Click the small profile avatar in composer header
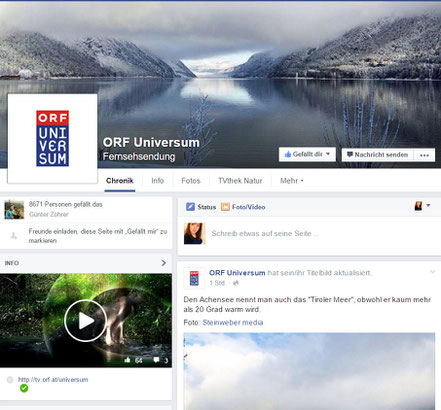This screenshot has height=410, width=441. point(418,206)
